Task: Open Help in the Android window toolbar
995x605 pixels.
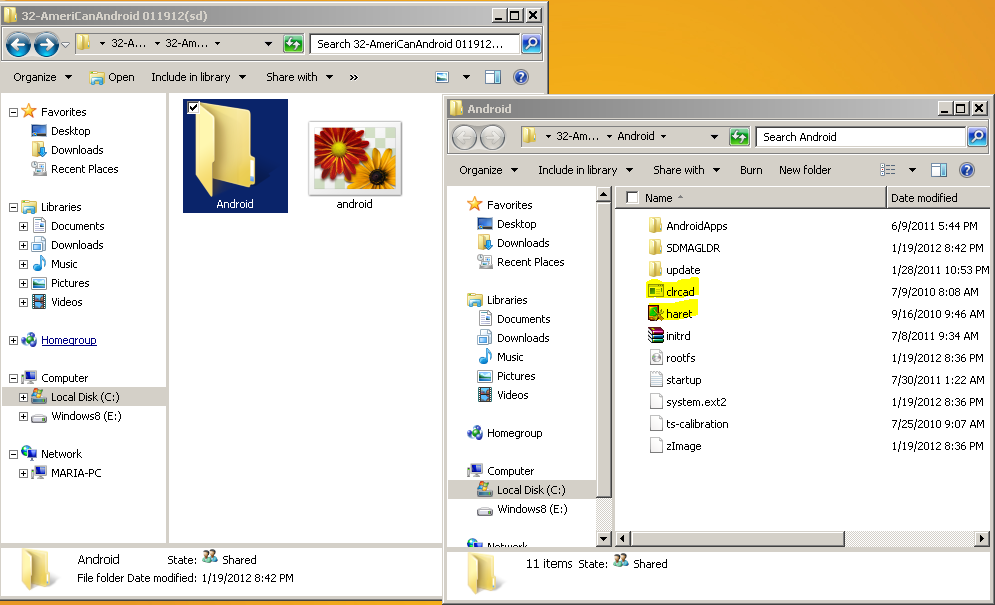Action: [x=967, y=170]
